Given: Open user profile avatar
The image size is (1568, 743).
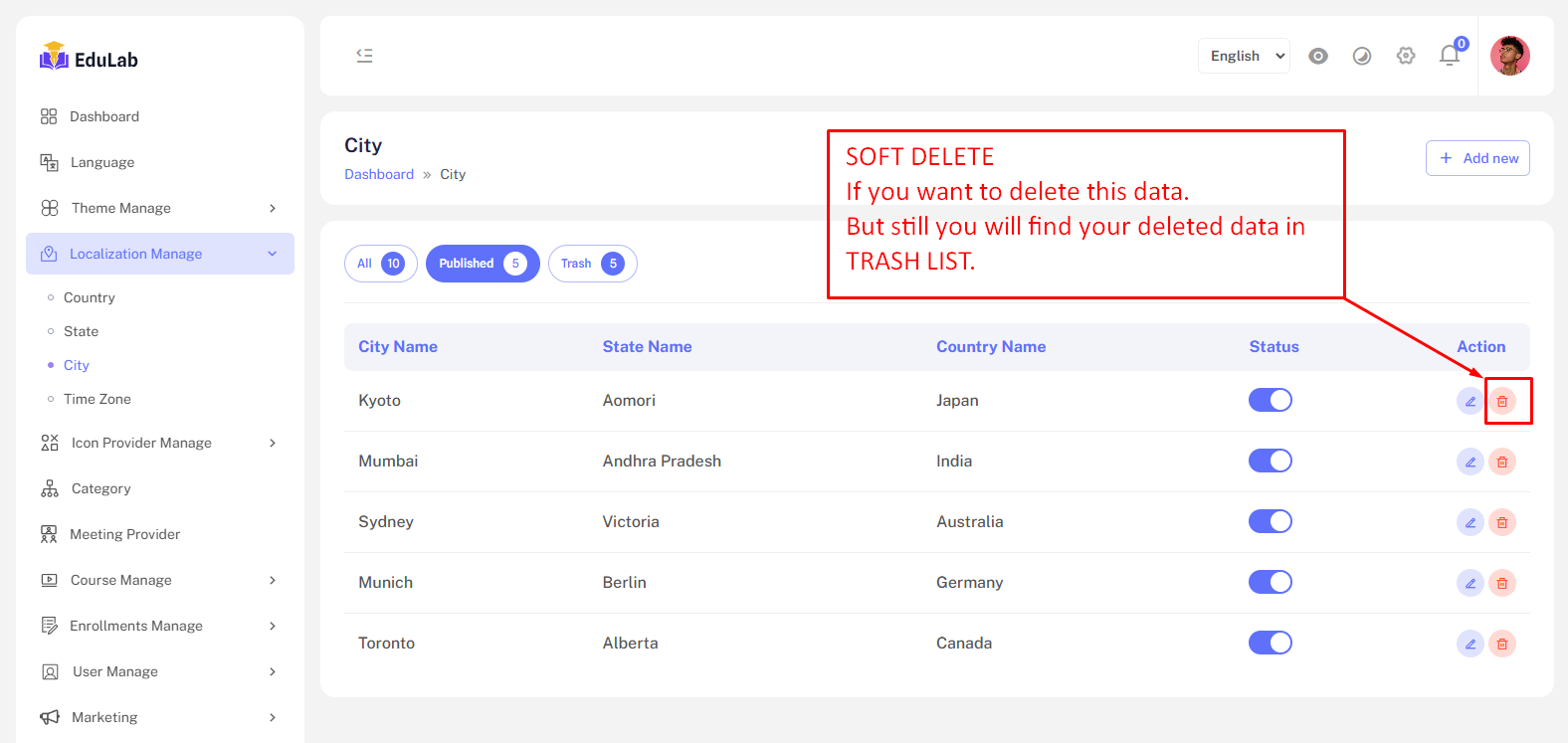Looking at the screenshot, I should [x=1509, y=56].
